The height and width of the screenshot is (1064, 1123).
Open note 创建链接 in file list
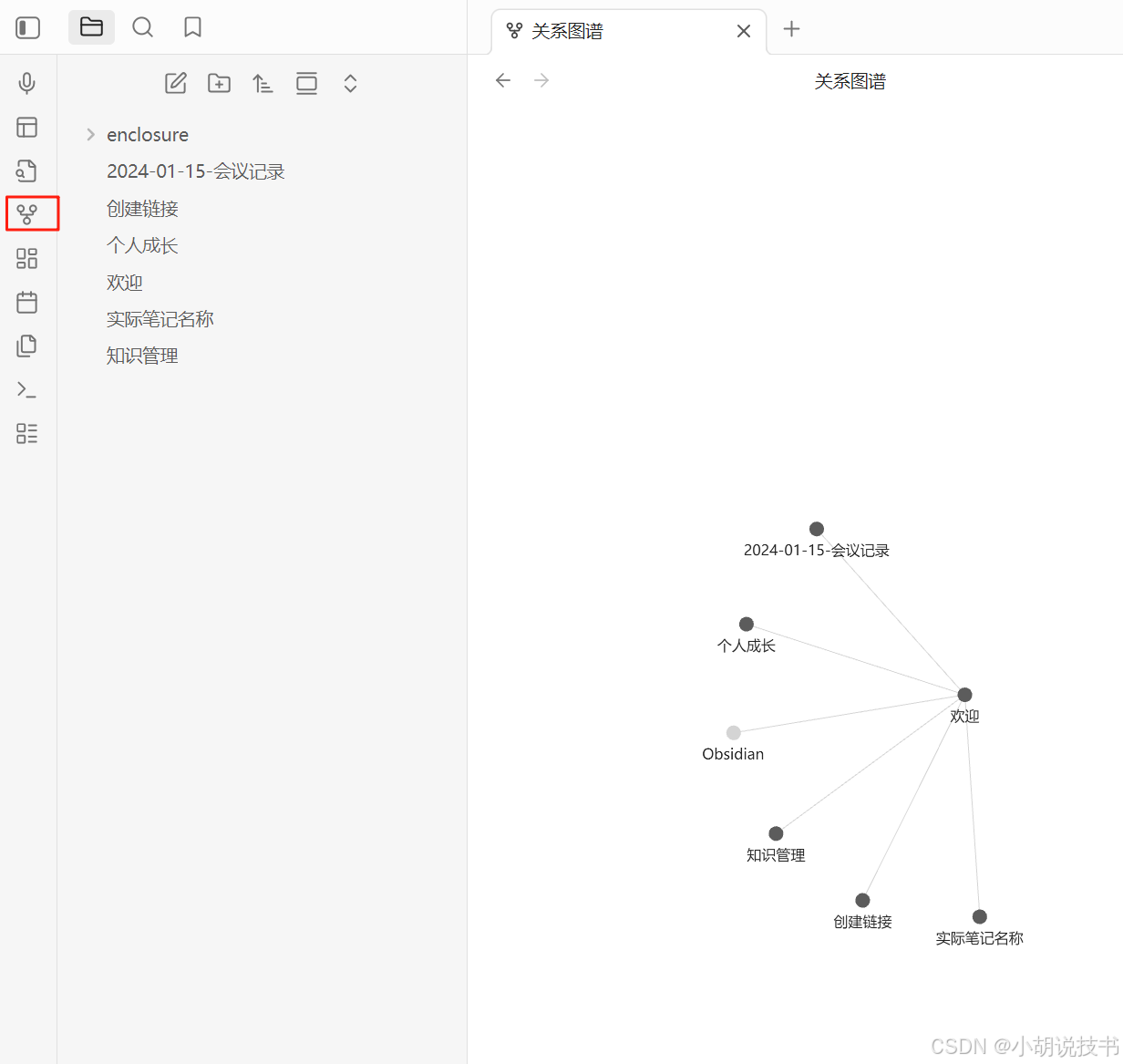click(x=143, y=209)
